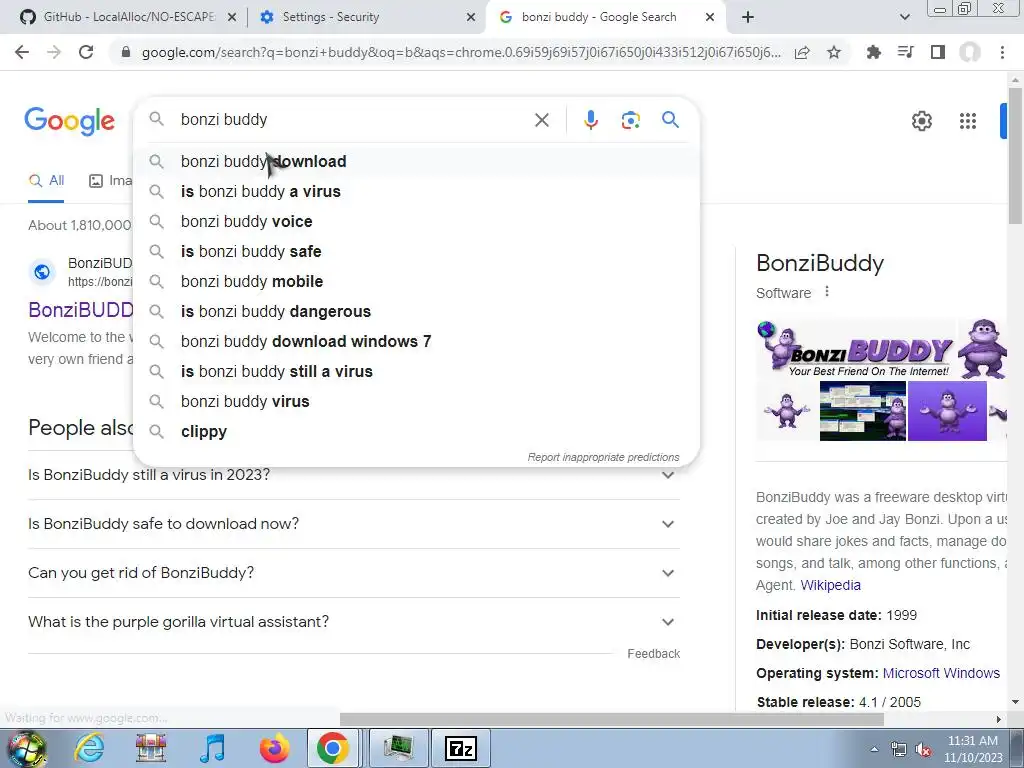Click 'Report inappropriate predictions' link
The height and width of the screenshot is (768, 1024).
tap(603, 457)
